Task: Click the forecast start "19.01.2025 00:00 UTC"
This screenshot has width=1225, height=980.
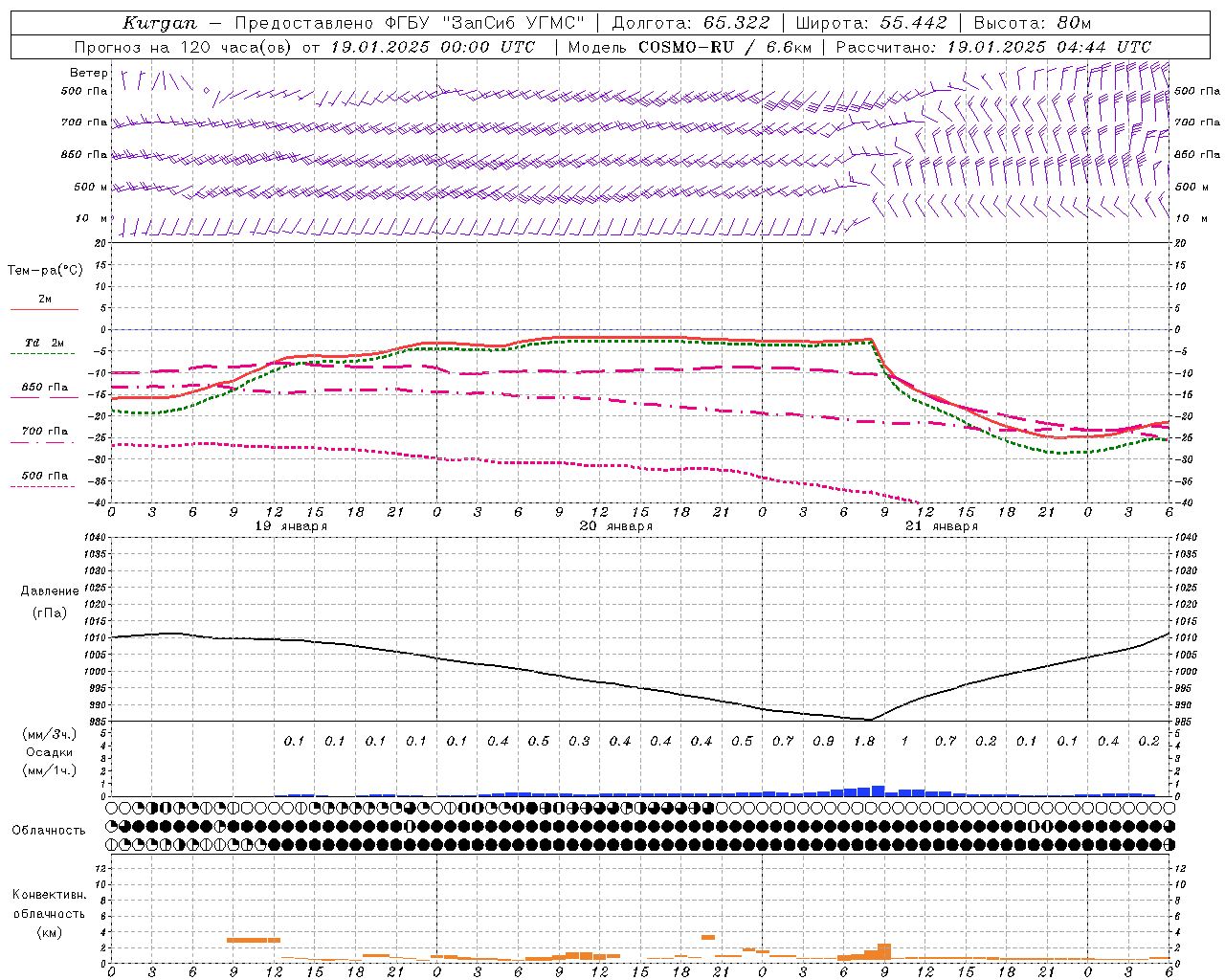Action: click(x=434, y=47)
